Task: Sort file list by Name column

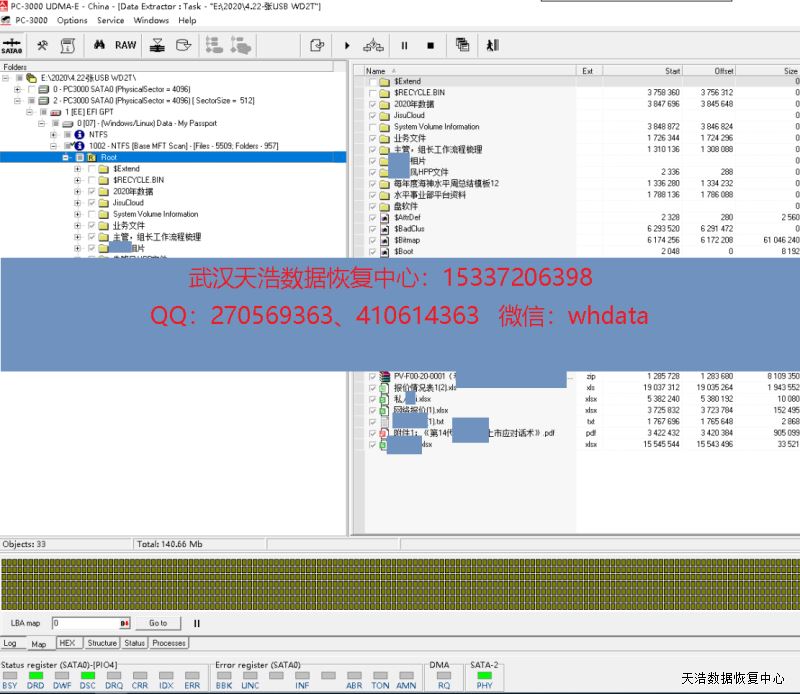Action: [376, 71]
